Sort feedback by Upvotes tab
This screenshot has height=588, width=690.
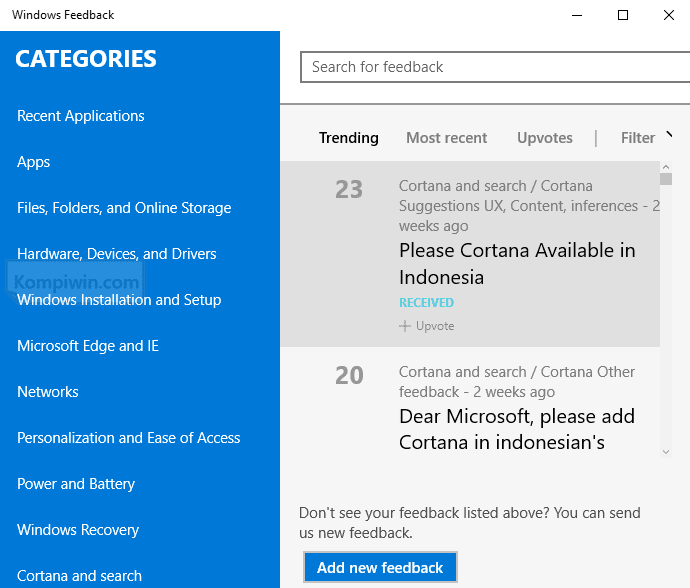pos(545,138)
